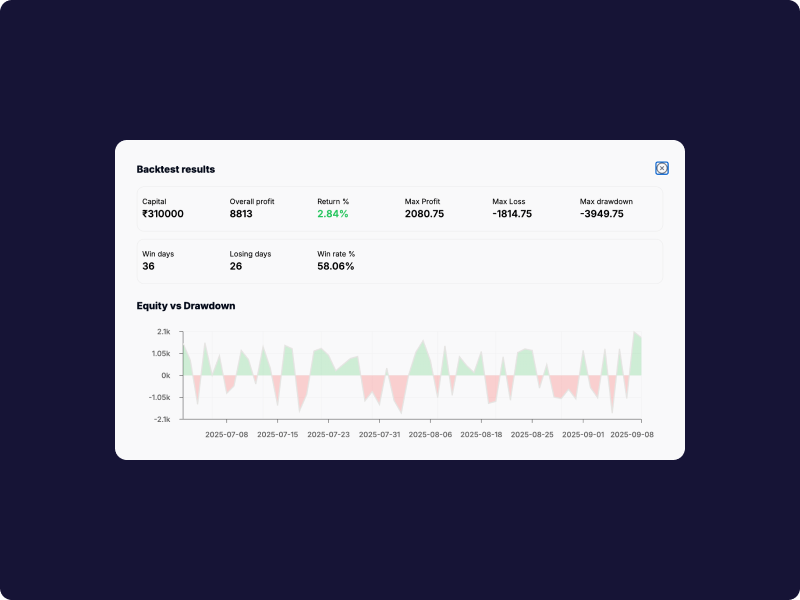Viewport: 800px width, 600px height.
Task: Click the 2025-07-23 date axis label
Action: pyautogui.click(x=328, y=435)
